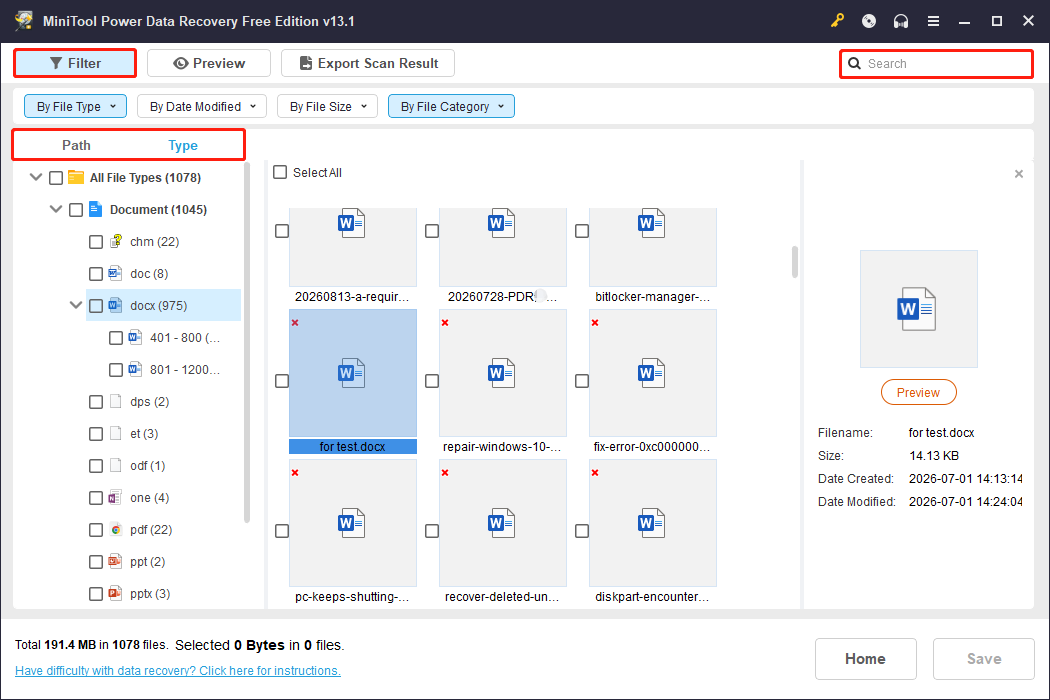
Task: Click the 401 - 800 group Word icon
Action: (135, 337)
